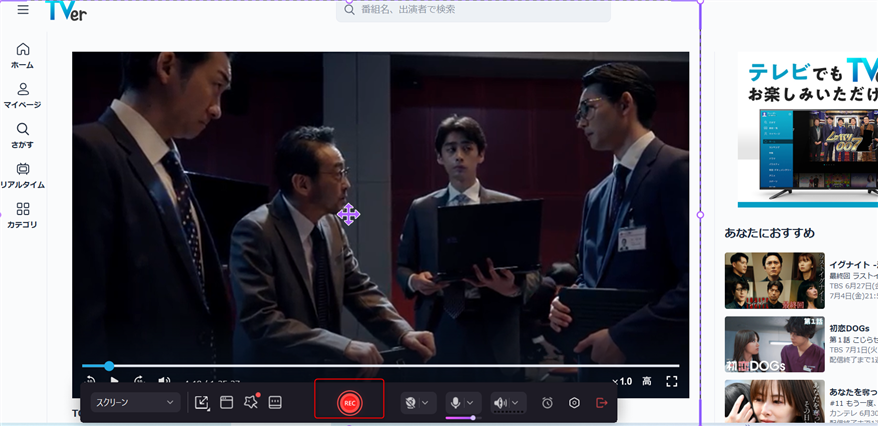Open the scheduled recording timer icon

click(x=547, y=402)
